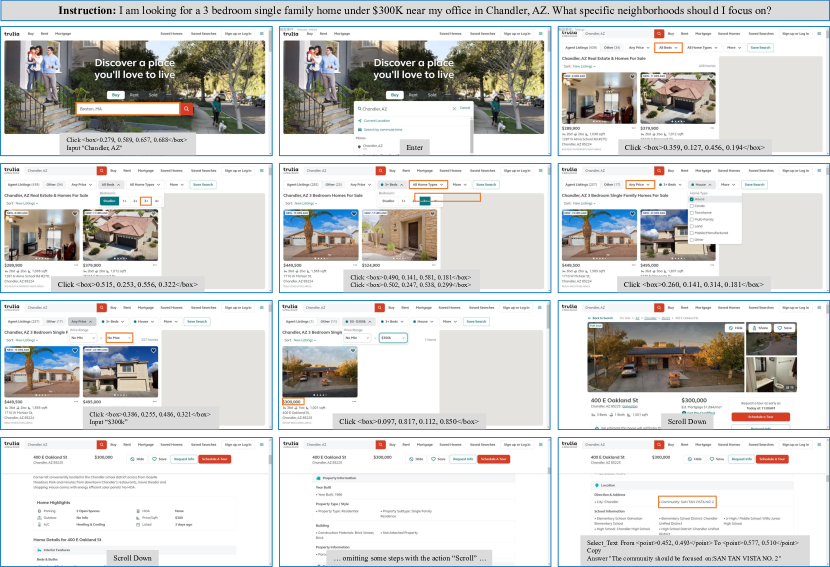
Task: Click Cancel beside the Chandler, AZ suggestions
Action: (x=465, y=107)
